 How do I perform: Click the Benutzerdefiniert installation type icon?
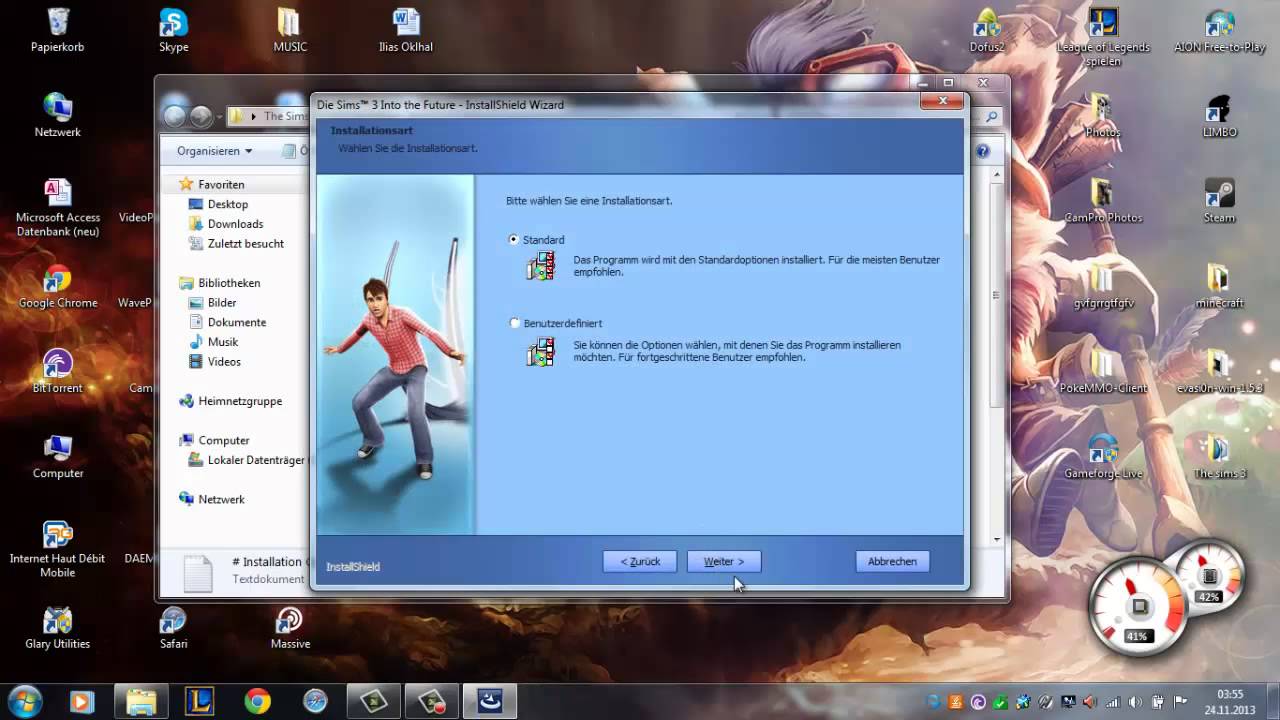[541, 352]
